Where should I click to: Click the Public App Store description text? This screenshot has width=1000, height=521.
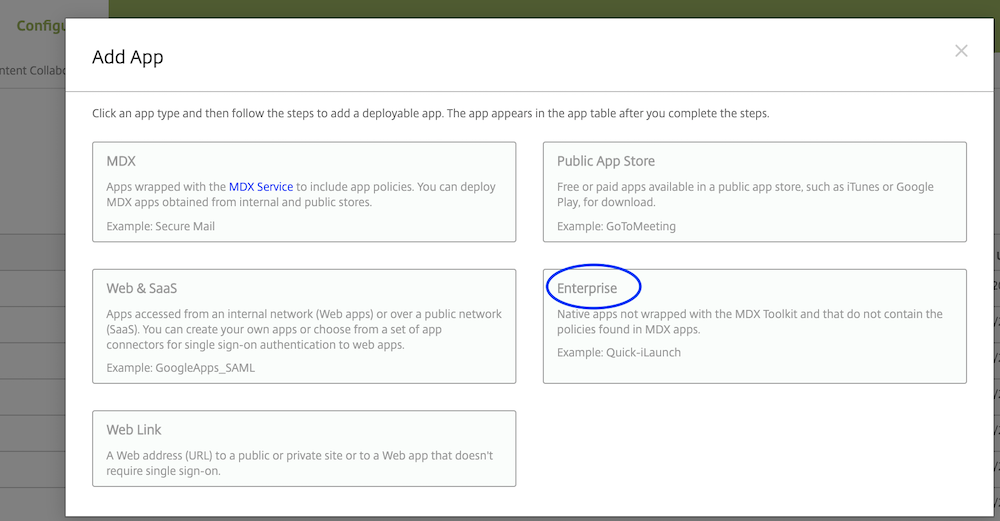(x=745, y=194)
